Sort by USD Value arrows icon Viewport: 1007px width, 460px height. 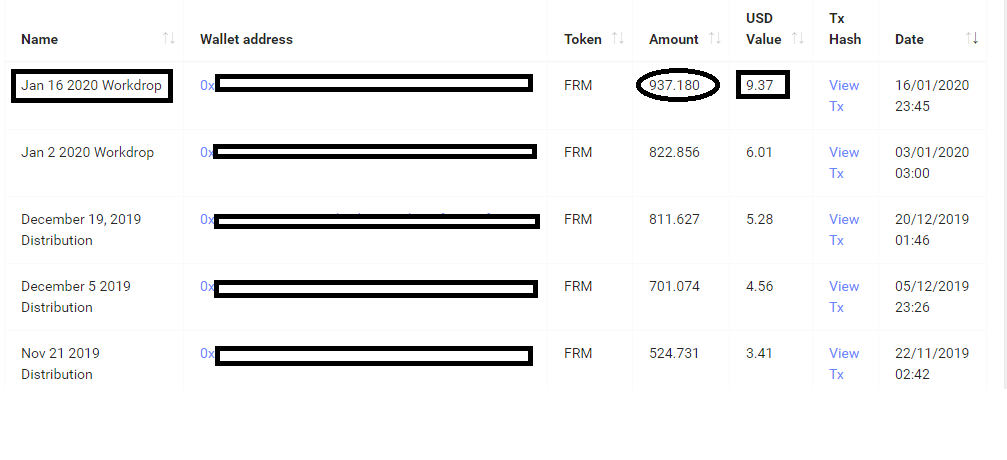[x=798, y=39]
